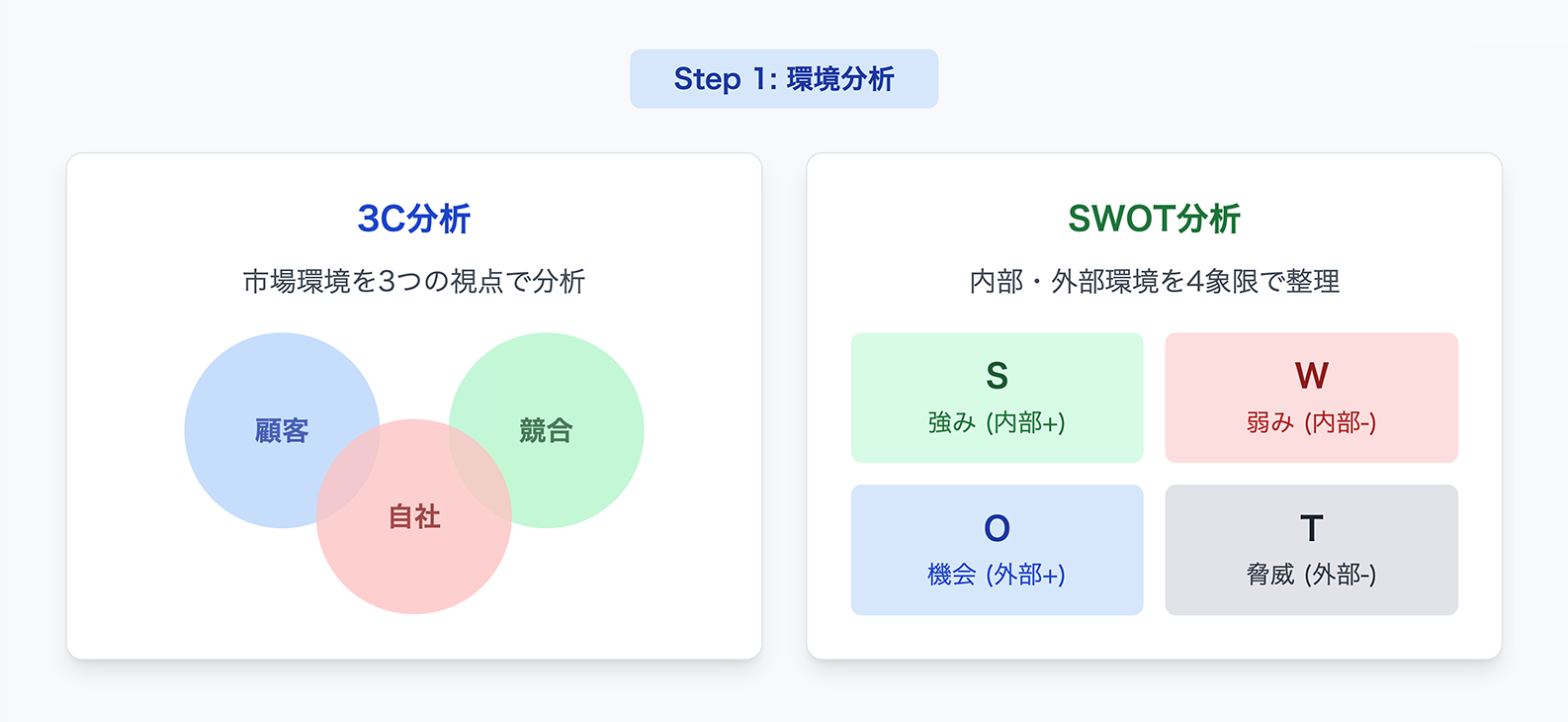
Task: Click the 競合 label text
Action: coord(546,431)
